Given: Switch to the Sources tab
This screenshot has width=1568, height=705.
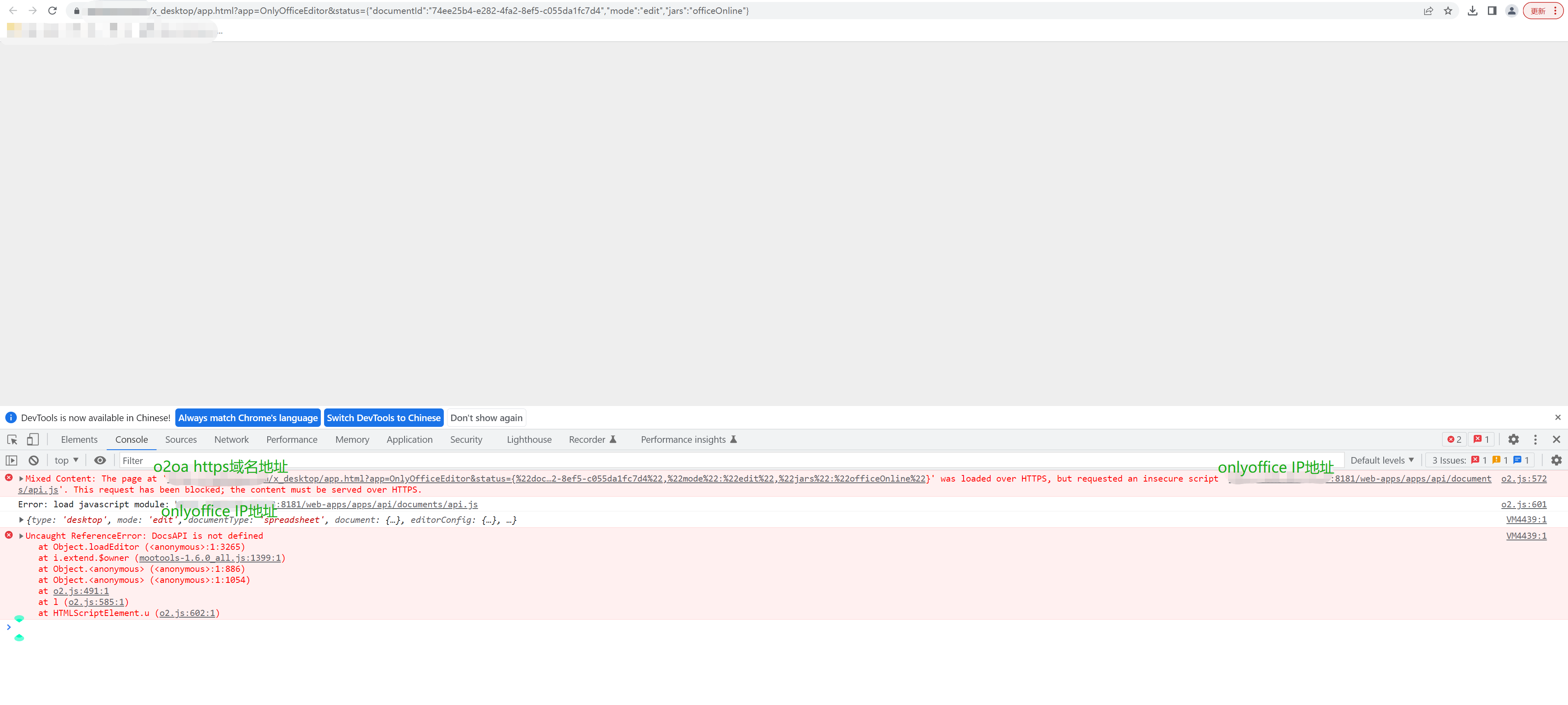Looking at the screenshot, I should [181, 439].
